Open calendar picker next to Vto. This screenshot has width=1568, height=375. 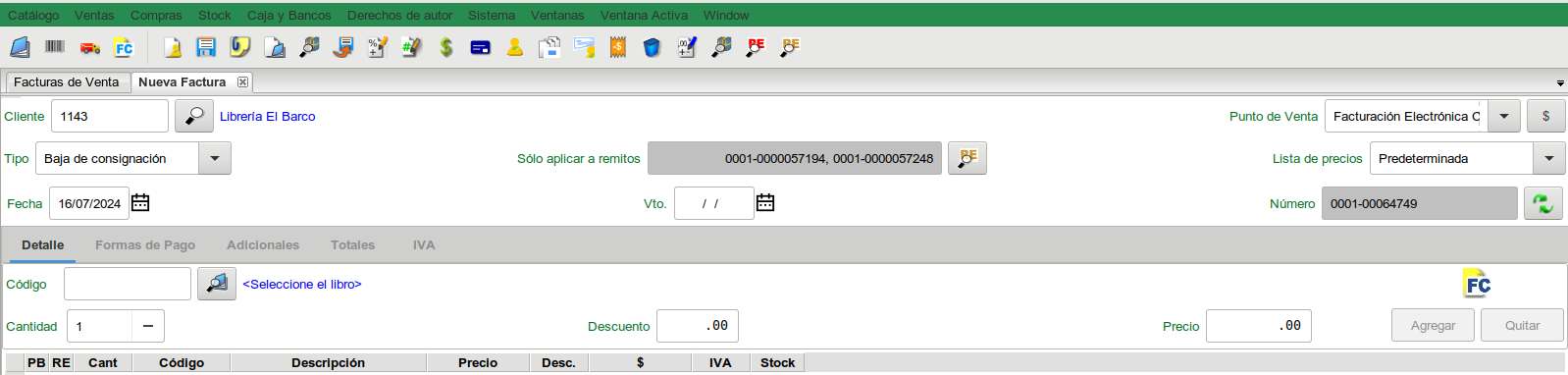[765, 203]
